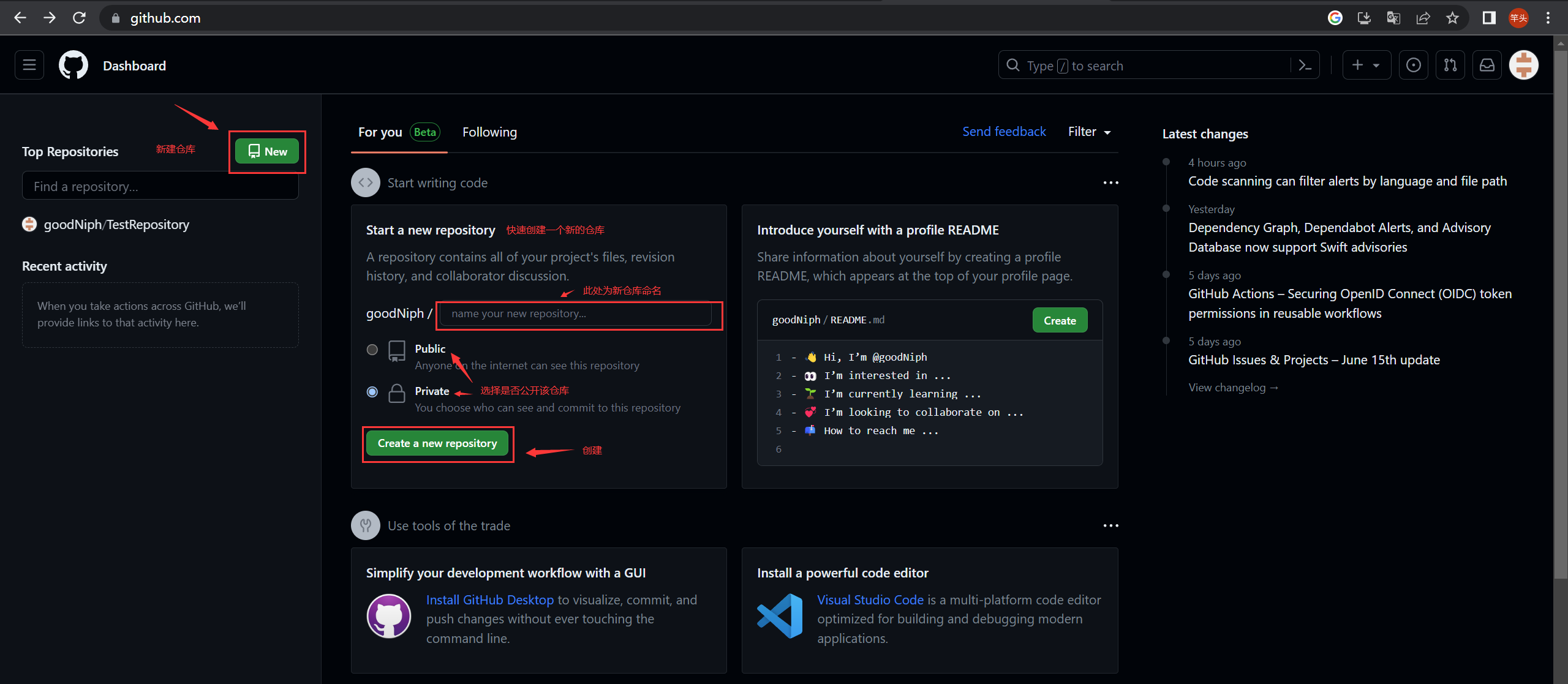Open Use tools of the trade options menu

[1110, 525]
